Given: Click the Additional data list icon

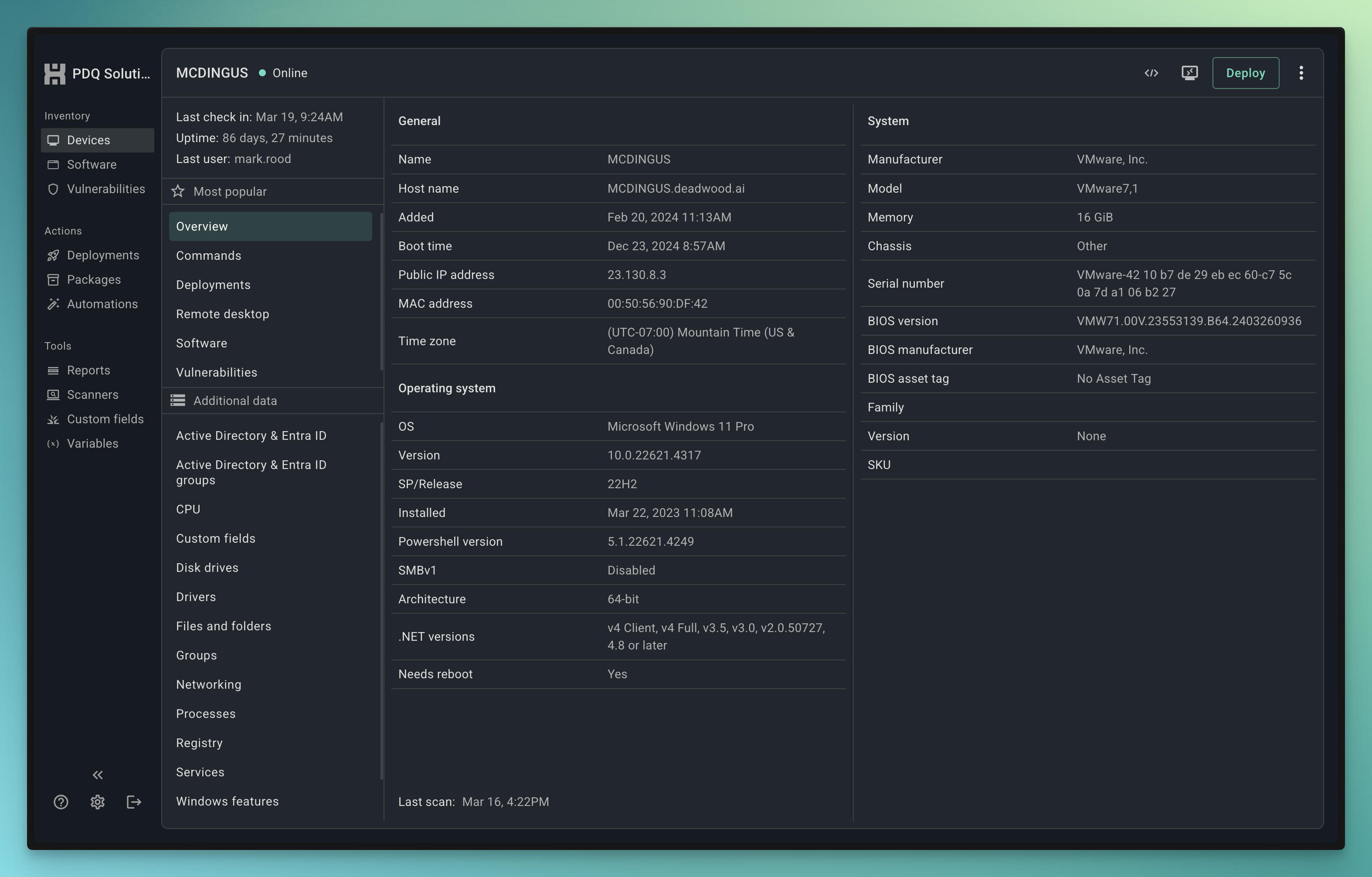Looking at the screenshot, I should [178, 401].
